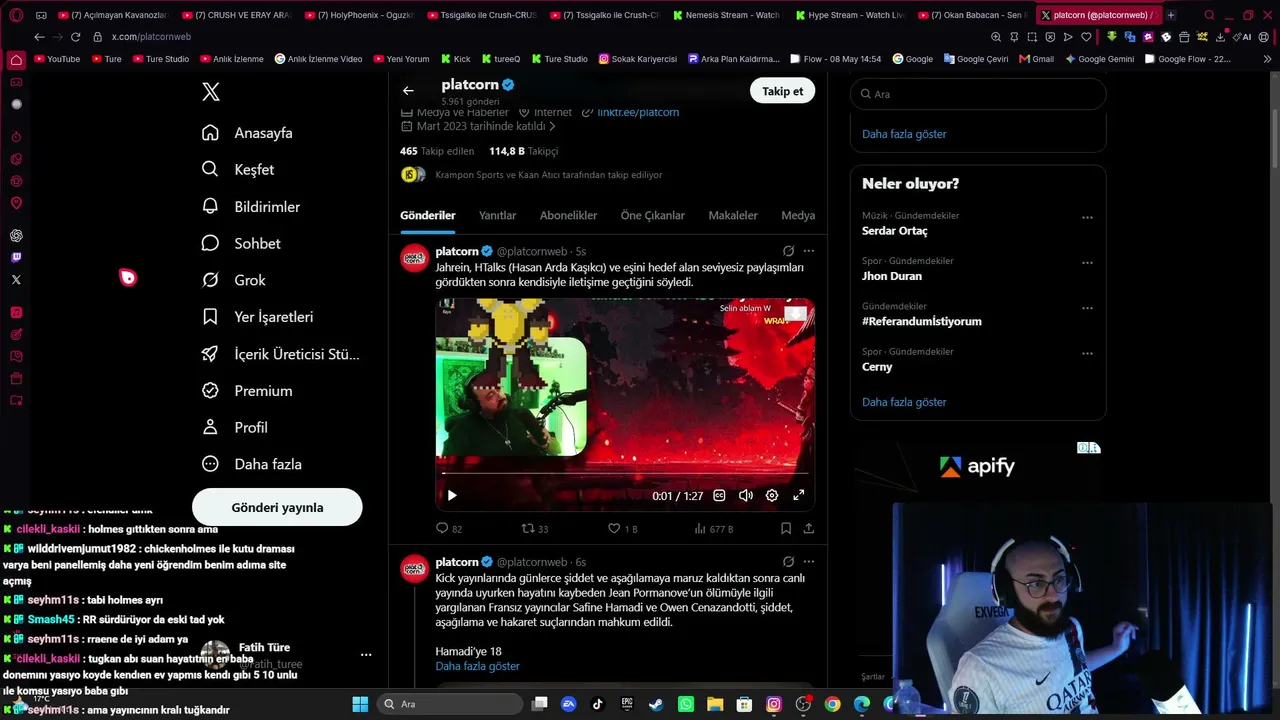
Task: Expand Kick post with Daha fazla göster
Action: [477, 666]
